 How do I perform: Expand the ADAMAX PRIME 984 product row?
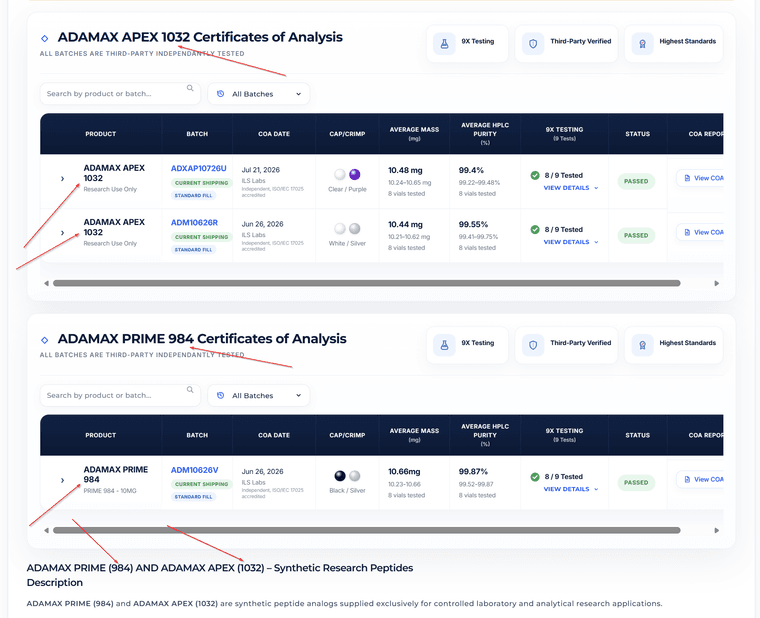point(62,480)
